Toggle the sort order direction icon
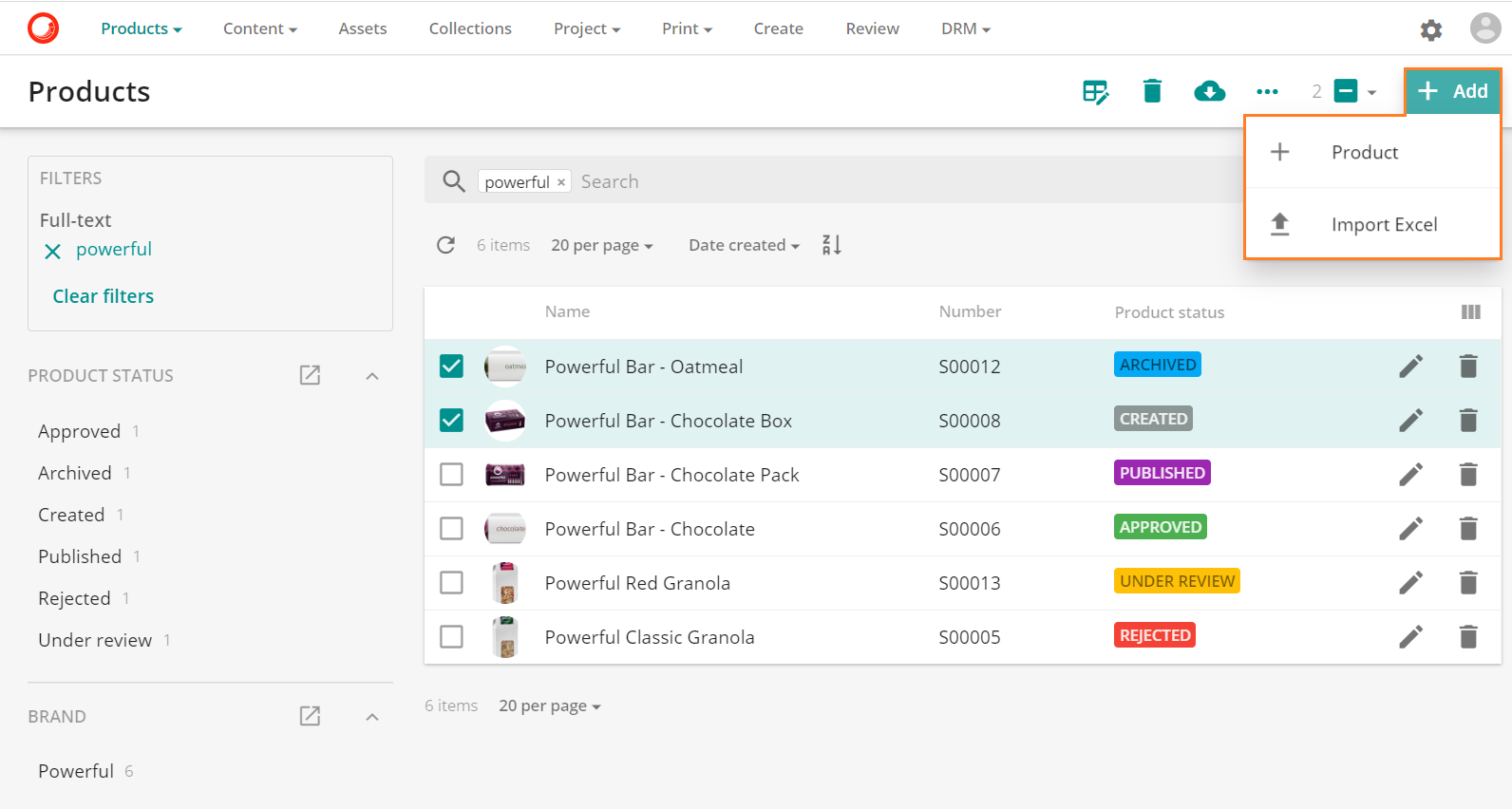Screen dimensions: 1512x809 pyautogui.click(x=831, y=245)
